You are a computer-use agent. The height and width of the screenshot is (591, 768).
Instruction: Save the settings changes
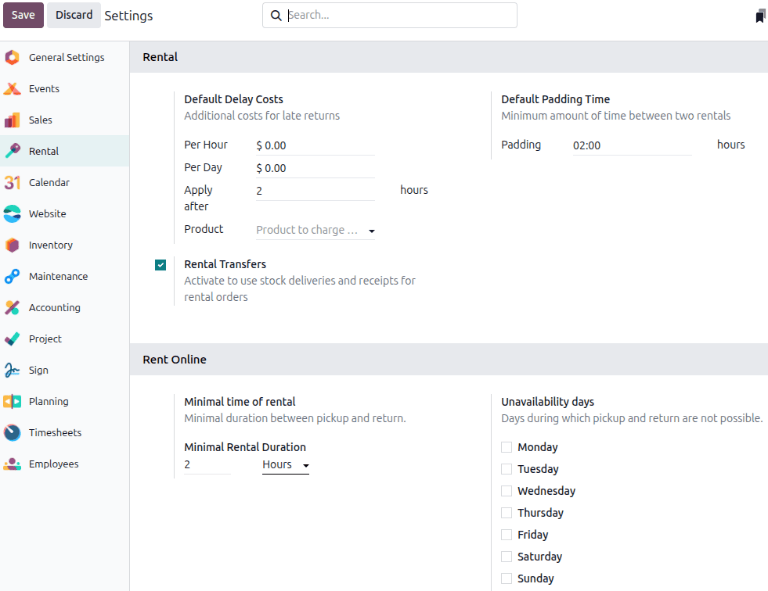tap(23, 15)
